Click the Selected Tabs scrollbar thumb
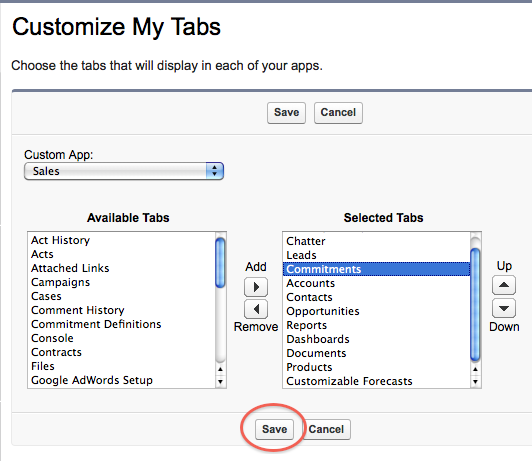The height and width of the screenshot is (461, 532). [475, 305]
